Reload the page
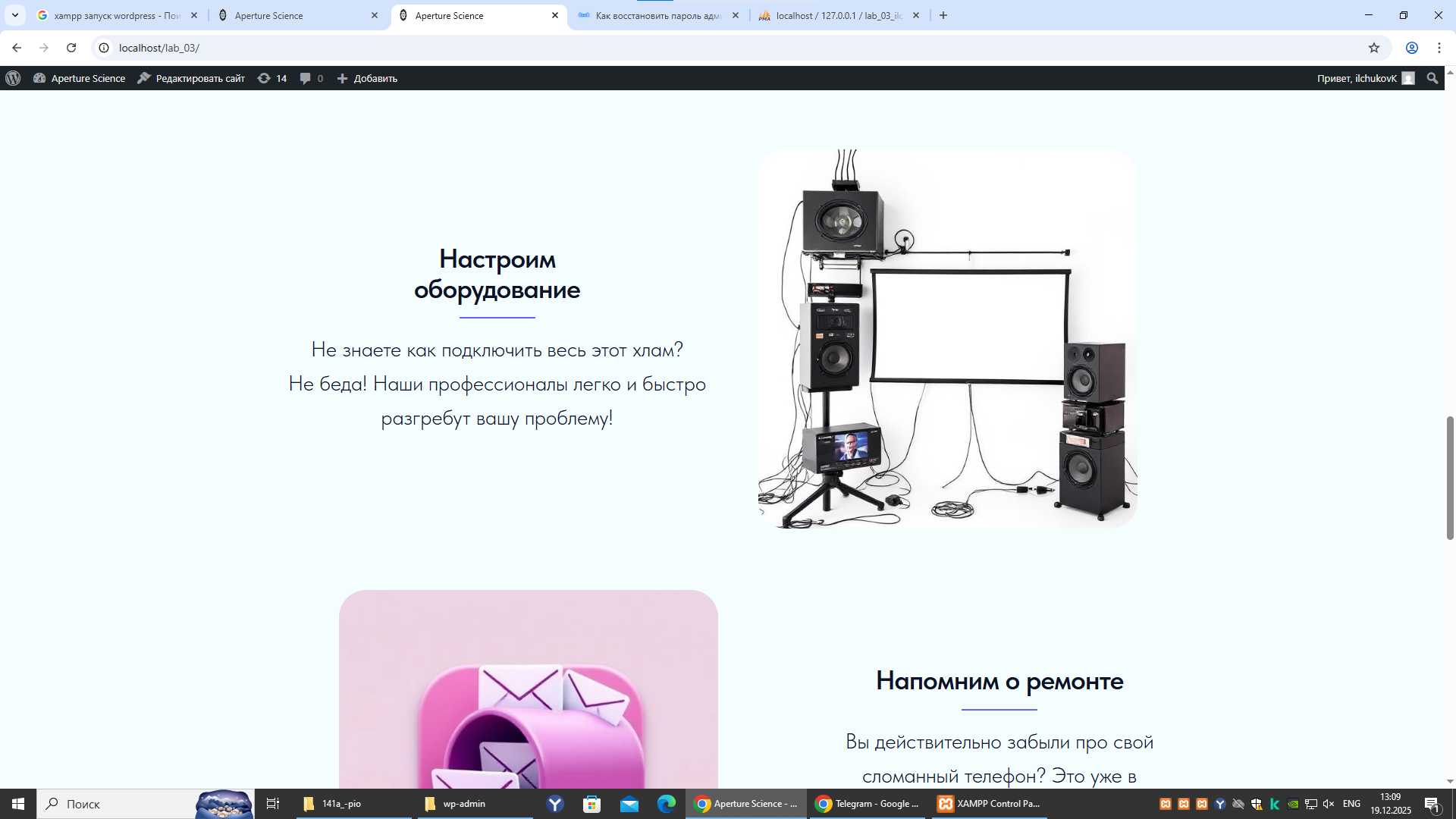This screenshot has height=819, width=1456. click(71, 48)
